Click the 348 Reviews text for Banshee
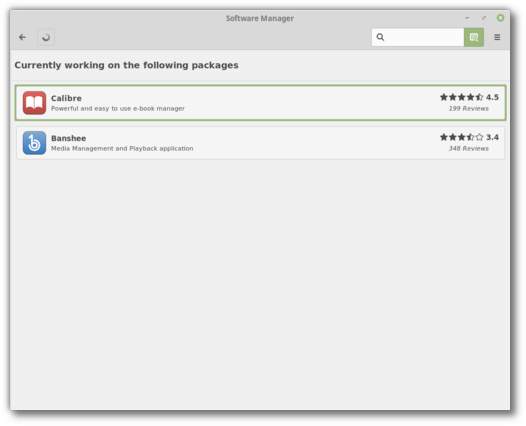Image resolution: width=526 pixels, height=426 pixels. pyautogui.click(x=469, y=148)
